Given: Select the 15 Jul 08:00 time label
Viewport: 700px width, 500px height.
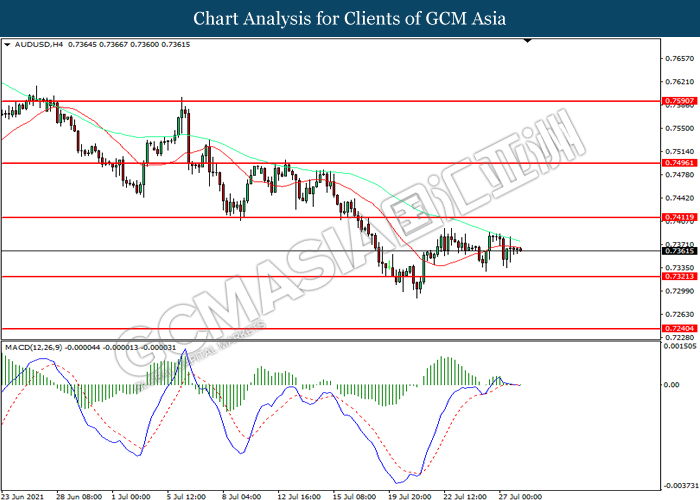Looking at the screenshot, I should click(354, 494).
